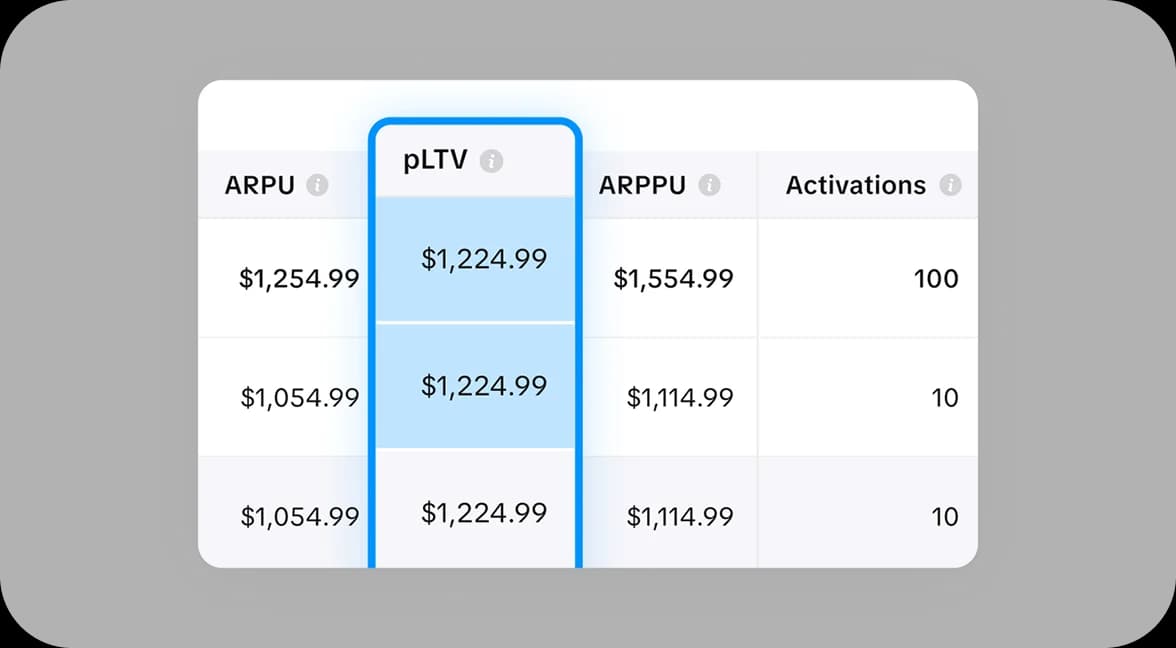
Task: Open the ARPU metric tooltip icon
Action: [318, 185]
